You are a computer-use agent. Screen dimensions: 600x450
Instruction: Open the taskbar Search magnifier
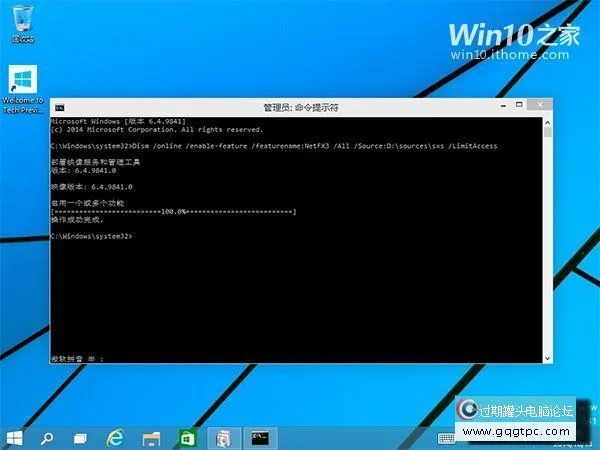pos(47,437)
